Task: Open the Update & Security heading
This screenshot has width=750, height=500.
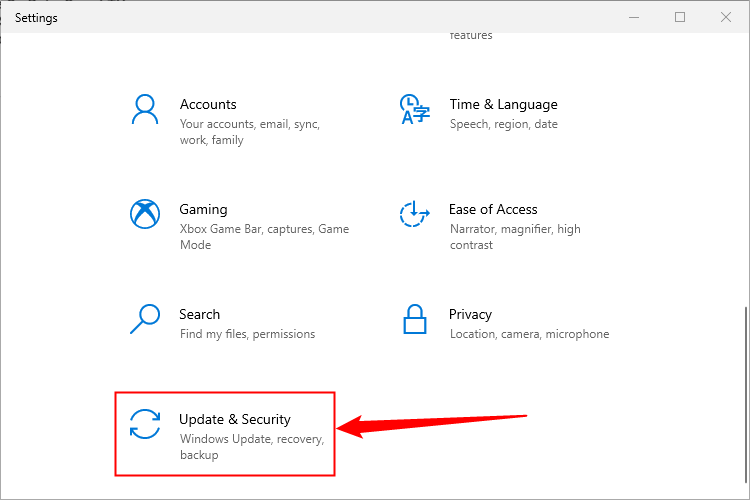Action: tap(235, 420)
